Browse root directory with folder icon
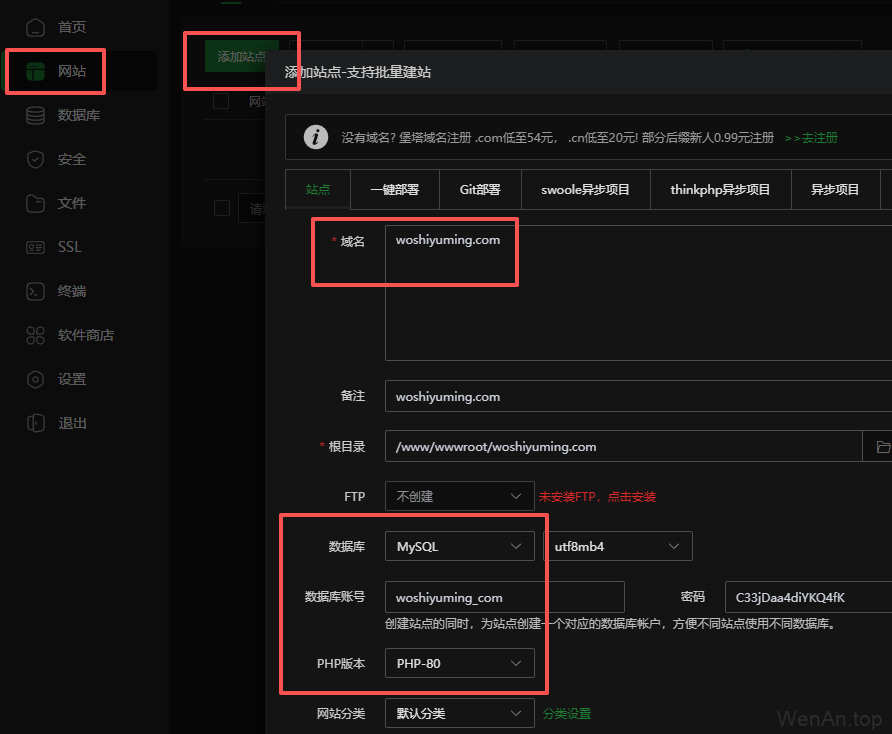Image resolution: width=892 pixels, height=734 pixels. coord(880,446)
